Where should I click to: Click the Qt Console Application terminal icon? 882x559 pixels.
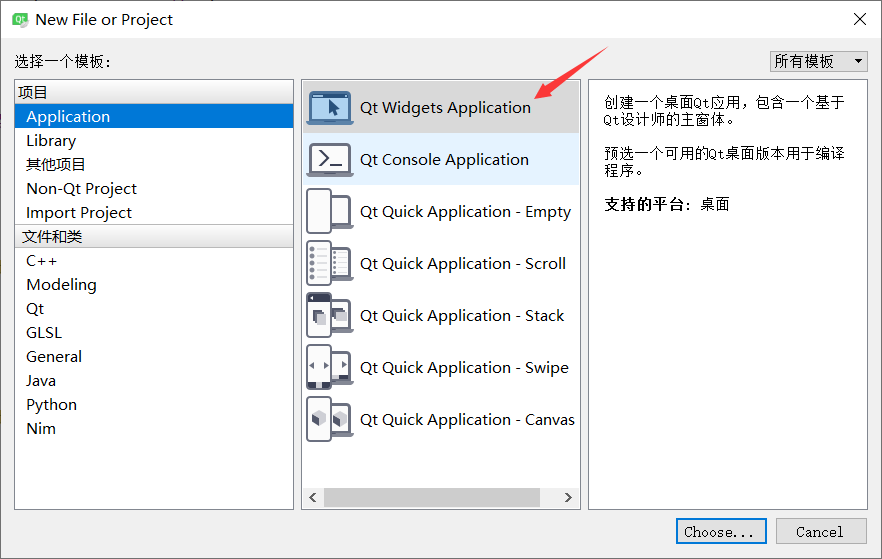330,160
